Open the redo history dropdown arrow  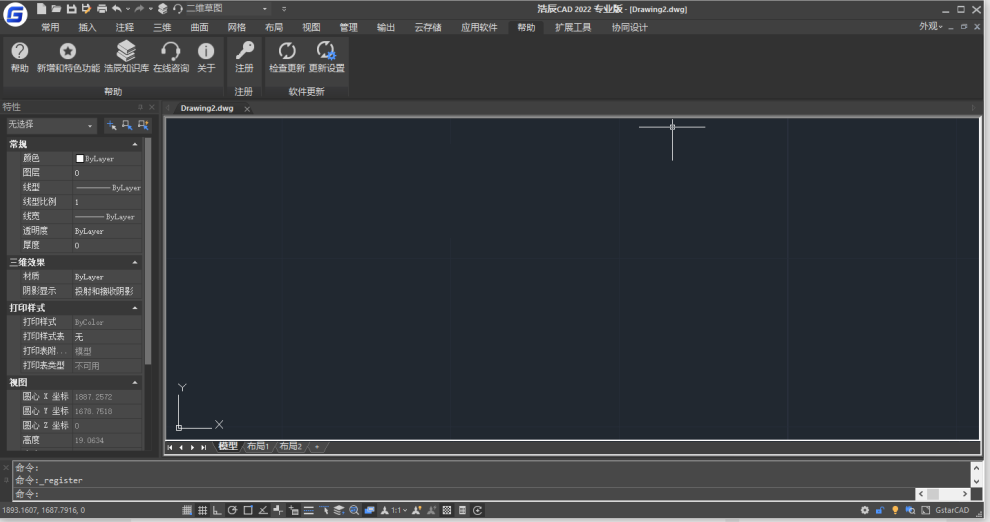(150, 9)
